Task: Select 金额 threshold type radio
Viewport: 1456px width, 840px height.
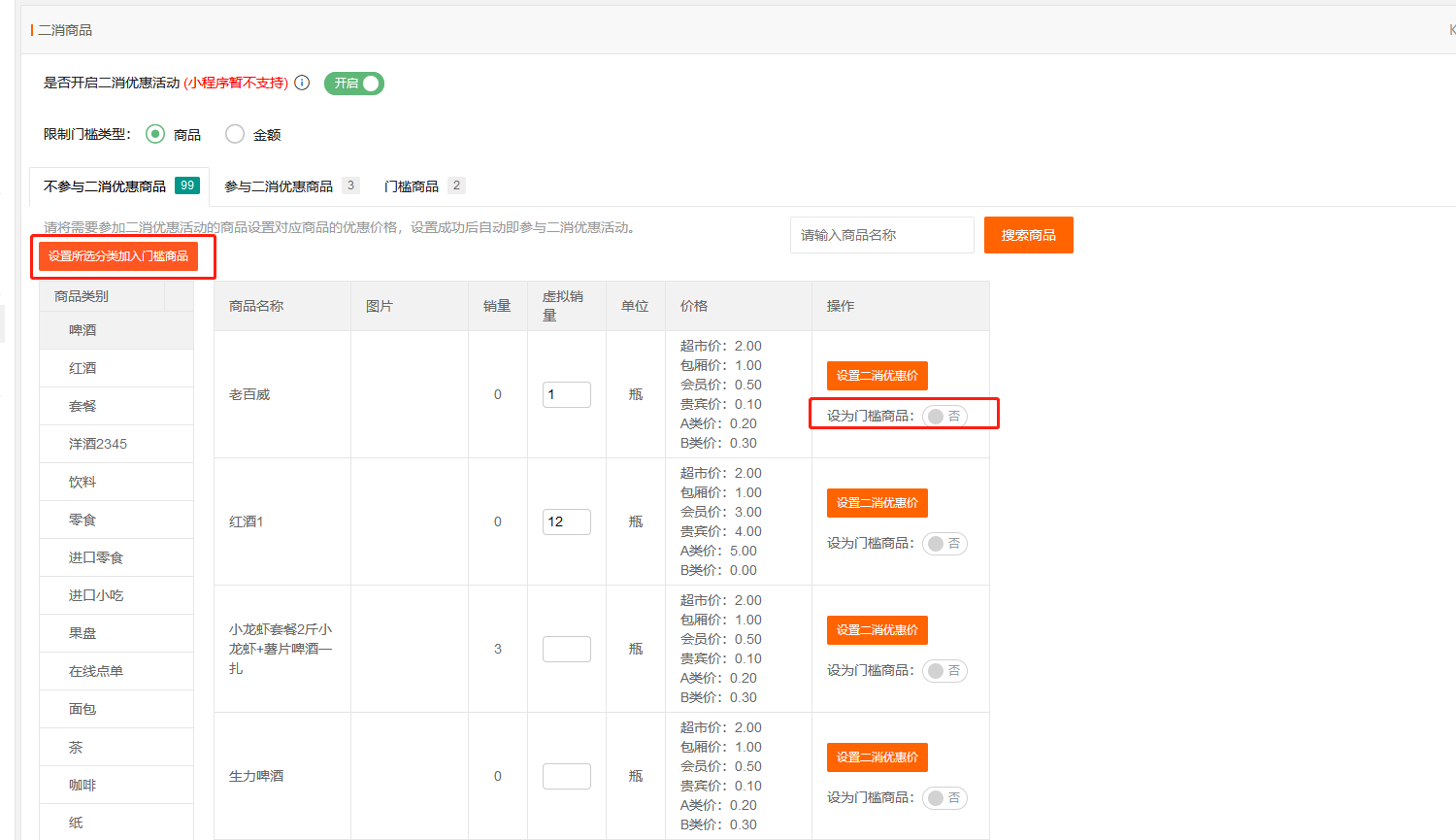Action: pos(235,134)
